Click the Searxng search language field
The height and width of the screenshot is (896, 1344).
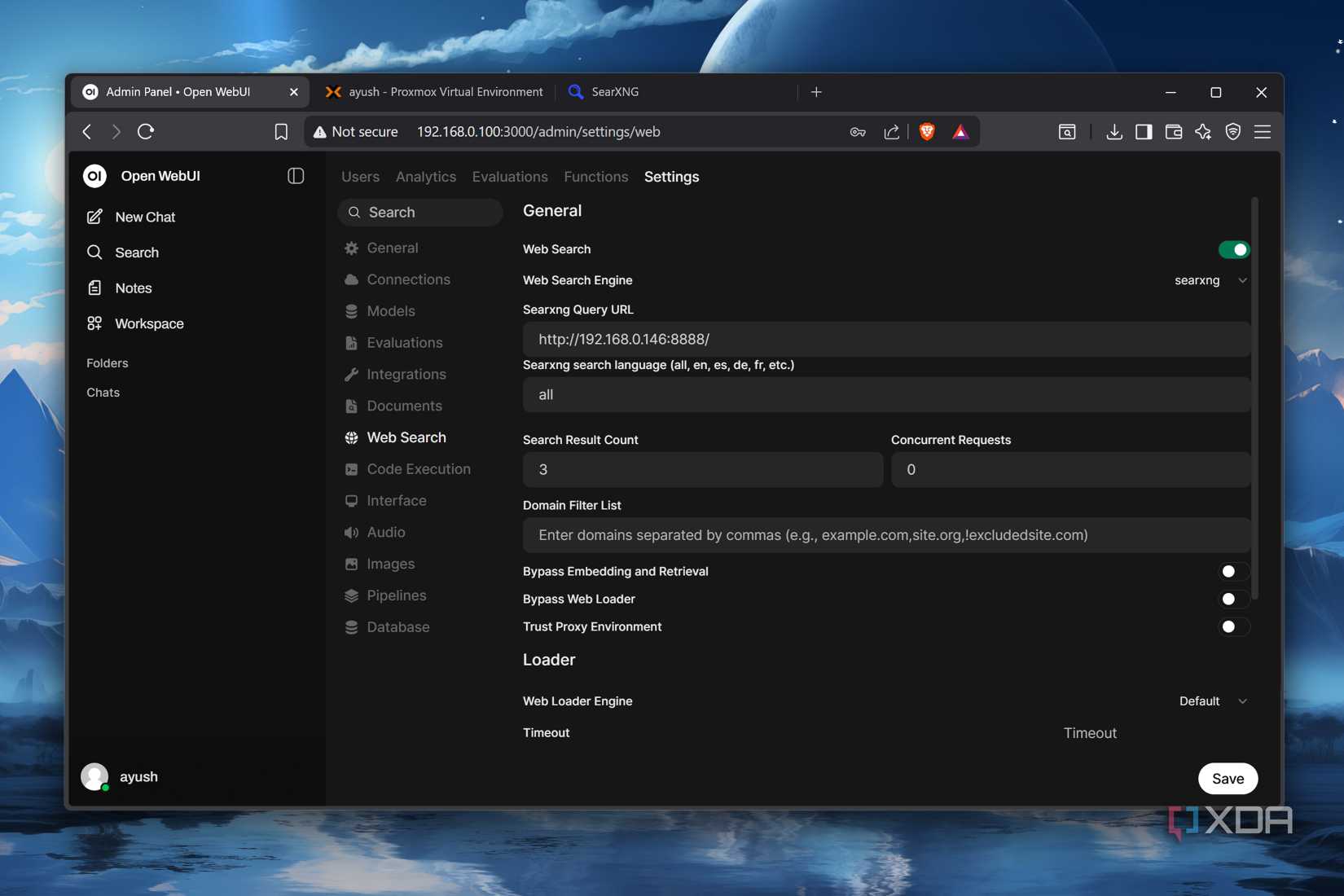tap(886, 395)
